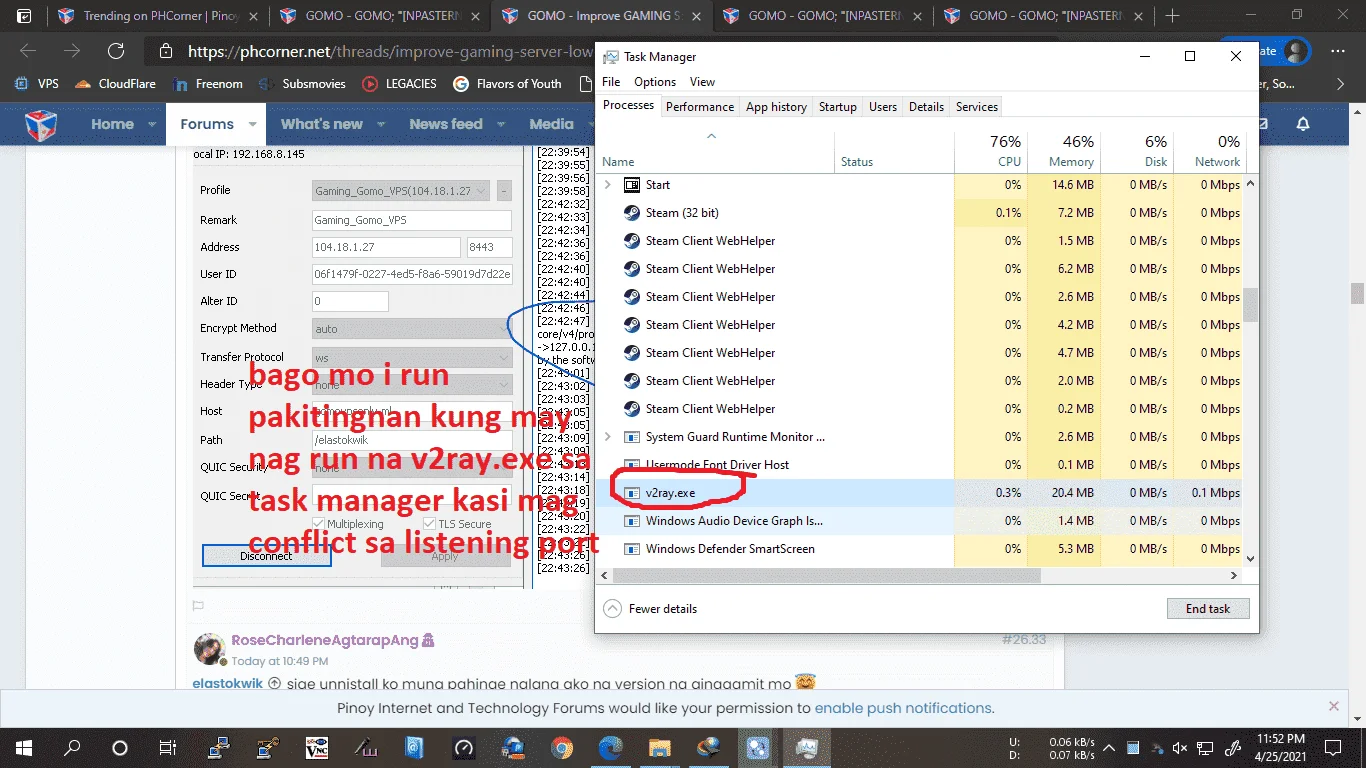
Task: Click the End task button
Action: 1208,609
